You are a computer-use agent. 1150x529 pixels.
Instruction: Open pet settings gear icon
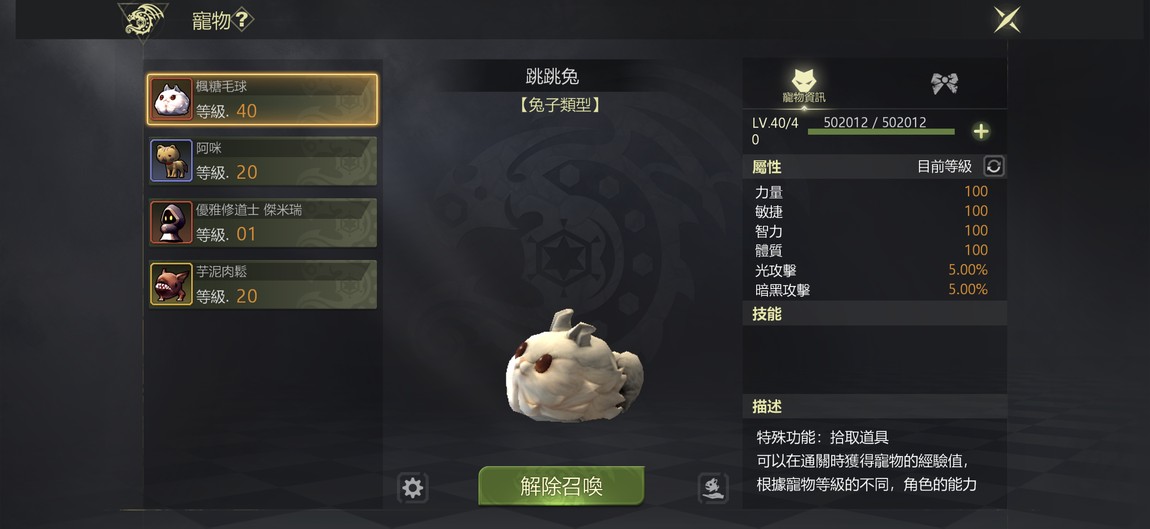click(x=413, y=488)
